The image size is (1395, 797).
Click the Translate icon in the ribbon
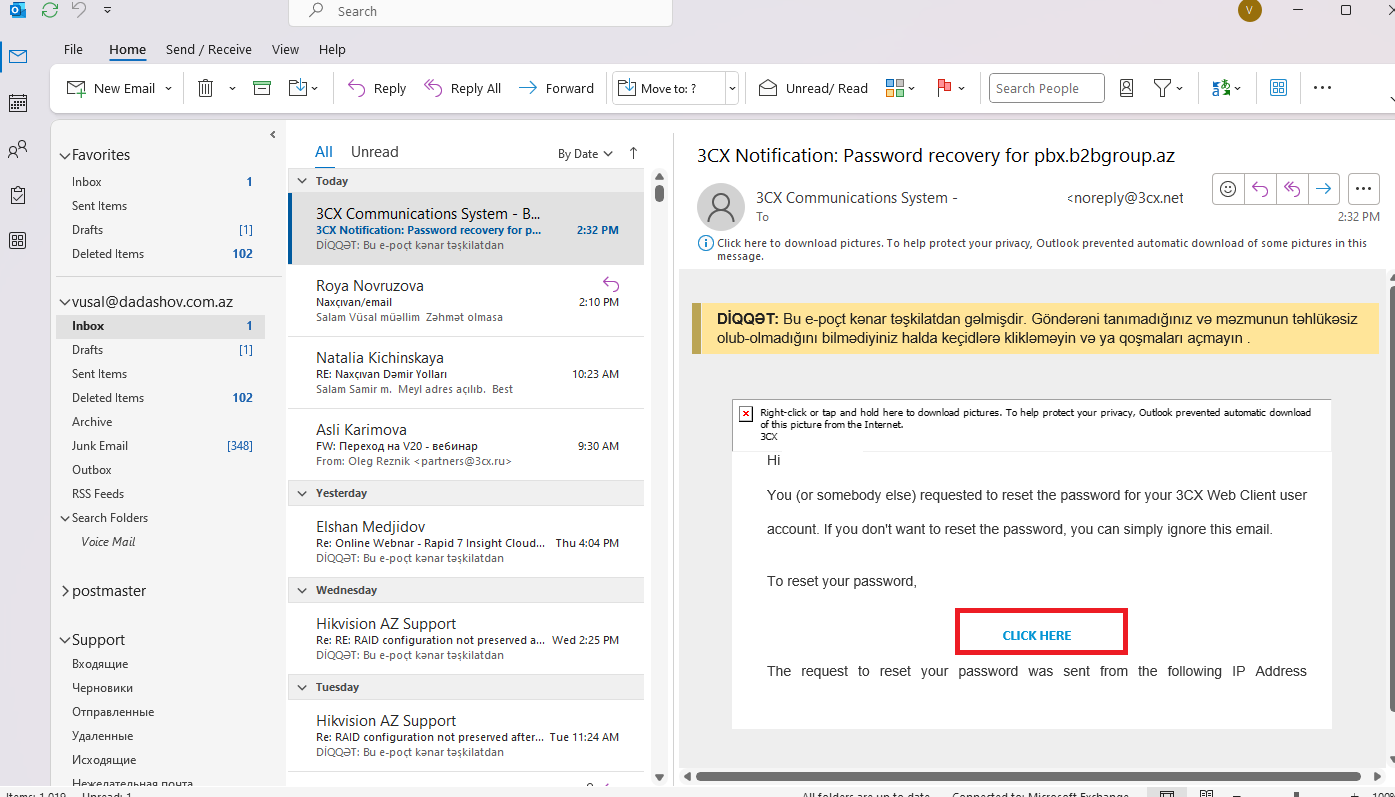(1221, 88)
